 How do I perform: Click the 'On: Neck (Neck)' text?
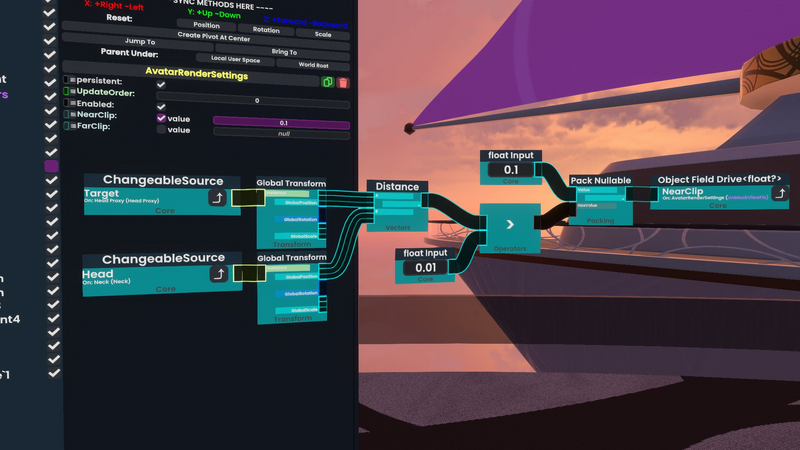[x=106, y=282]
